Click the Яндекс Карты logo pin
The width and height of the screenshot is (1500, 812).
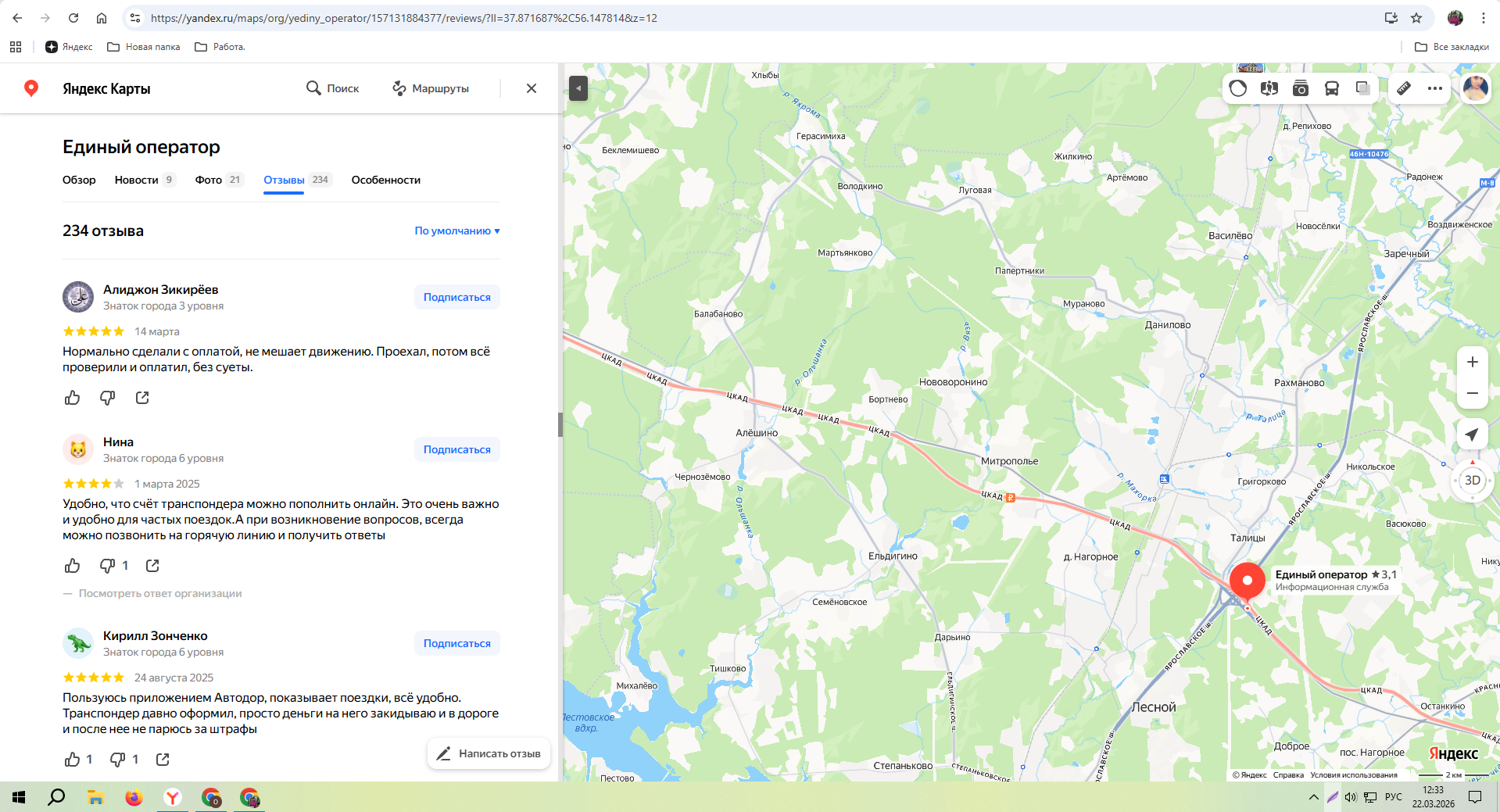(31, 88)
